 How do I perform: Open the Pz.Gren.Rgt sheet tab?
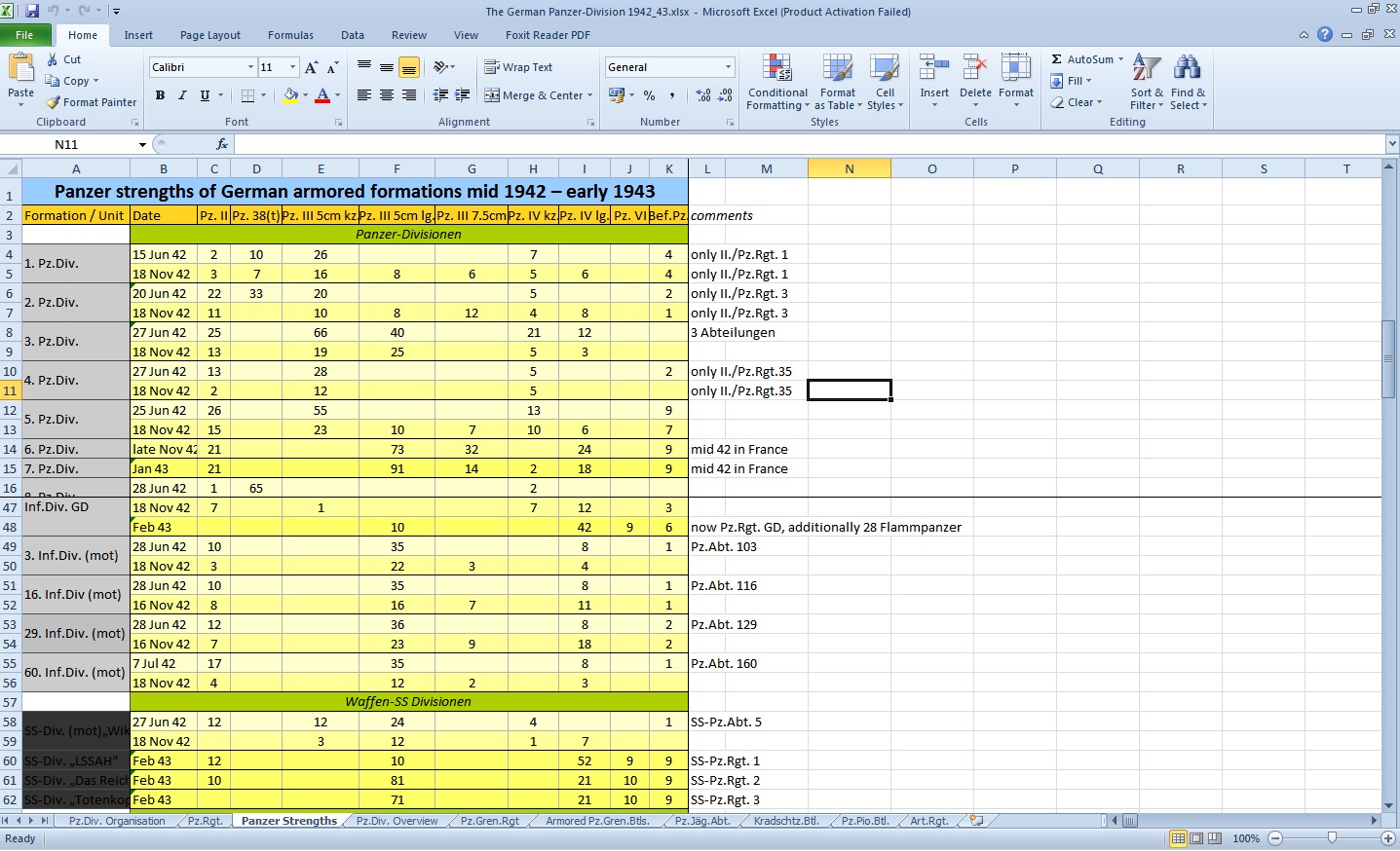point(490,821)
